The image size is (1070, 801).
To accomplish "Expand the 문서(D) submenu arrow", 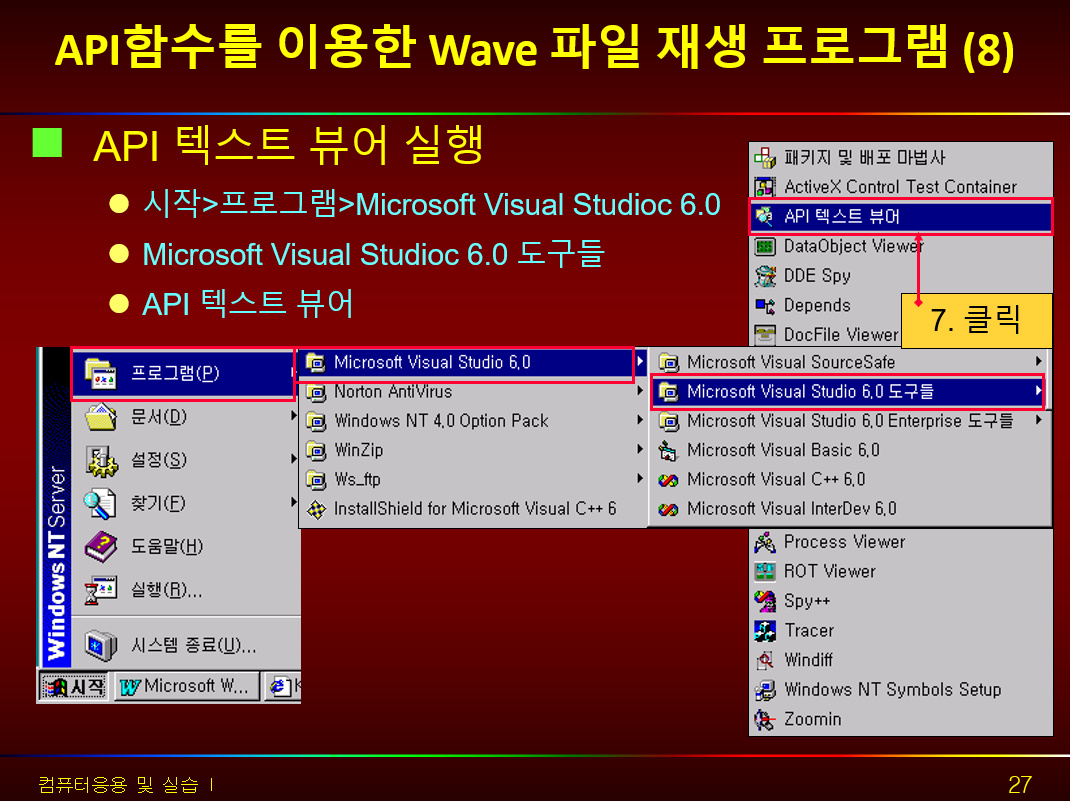I will pos(293,416).
